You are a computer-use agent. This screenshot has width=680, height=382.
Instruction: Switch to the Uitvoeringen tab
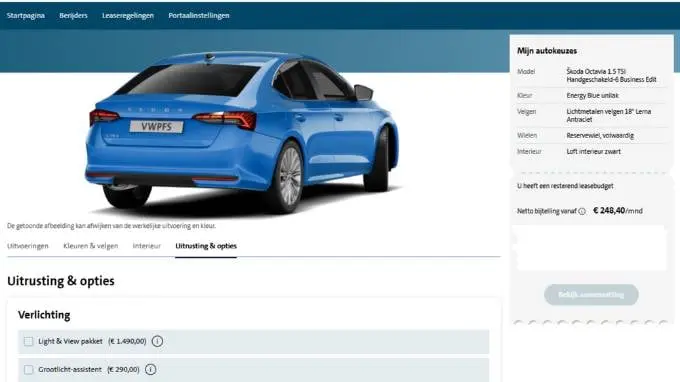point(28,246)
